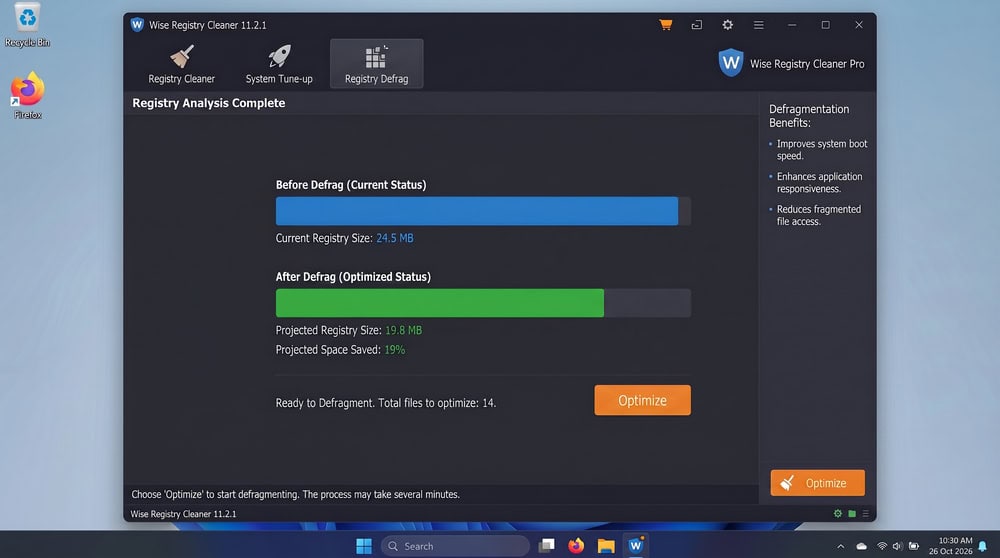Open the clock and date display

(950, 546)
